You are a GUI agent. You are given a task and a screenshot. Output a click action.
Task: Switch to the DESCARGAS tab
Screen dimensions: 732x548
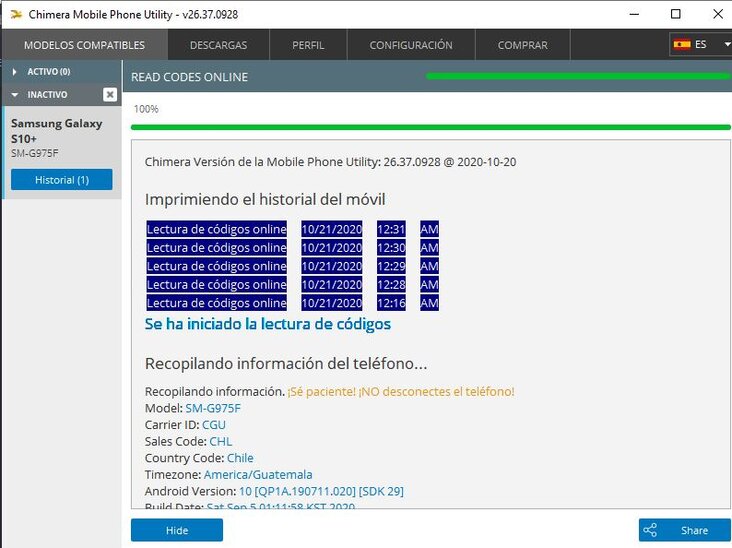[x=218, y=45]
